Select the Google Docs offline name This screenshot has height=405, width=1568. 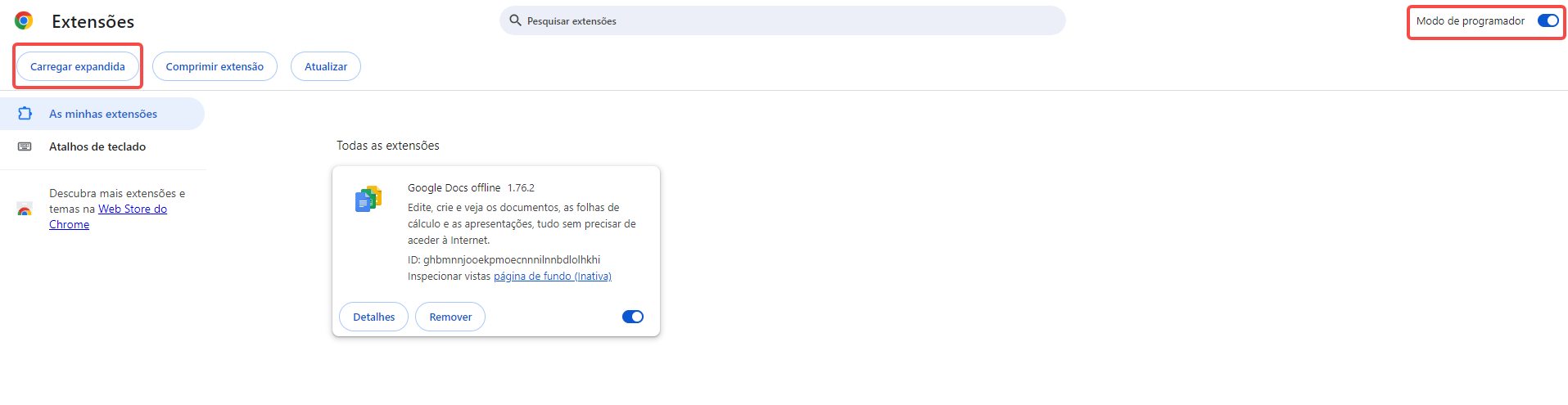click(x=454, y=188)
